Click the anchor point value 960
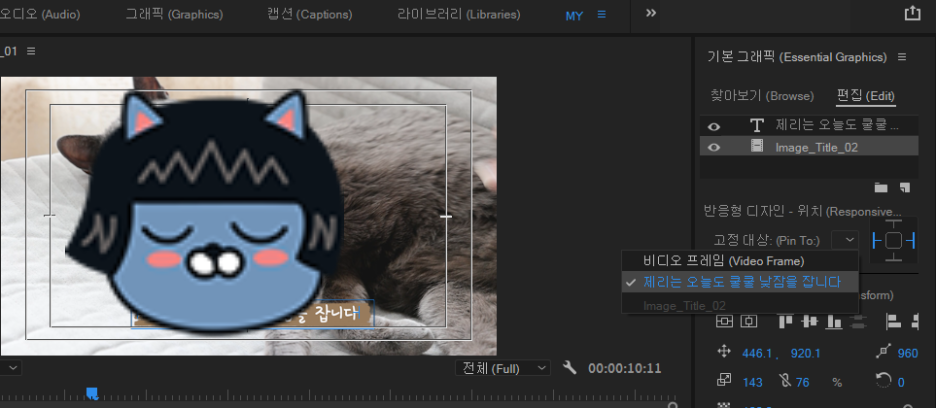The height and width of the screenshot is (408, 936). [908, 353]
